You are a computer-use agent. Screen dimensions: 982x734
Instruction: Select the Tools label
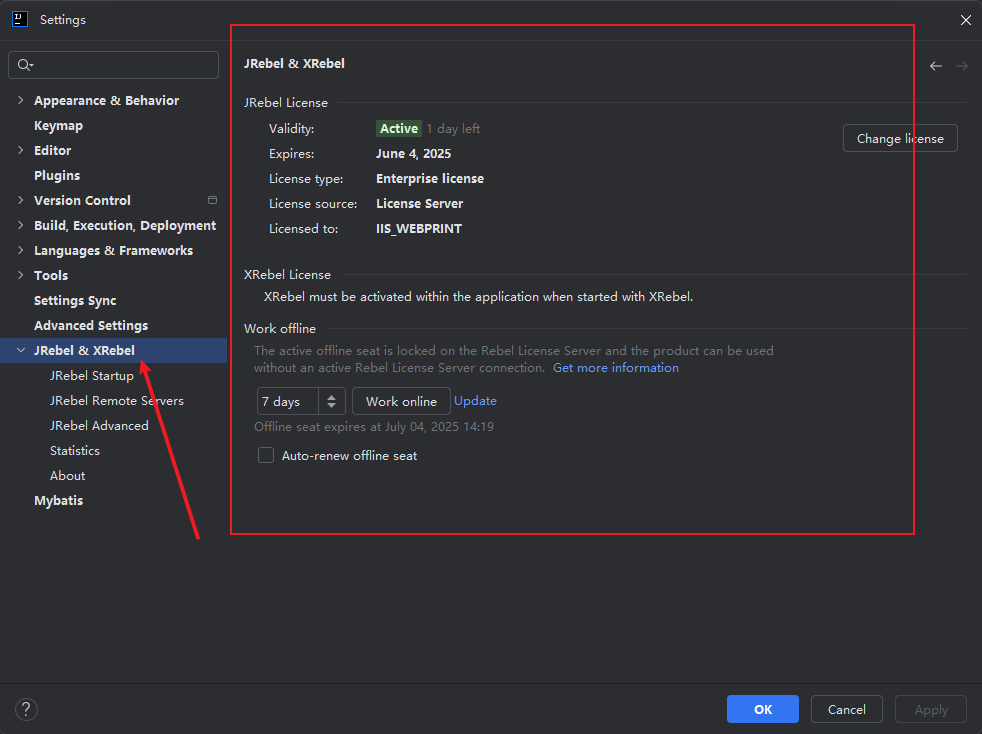point(51,276)
